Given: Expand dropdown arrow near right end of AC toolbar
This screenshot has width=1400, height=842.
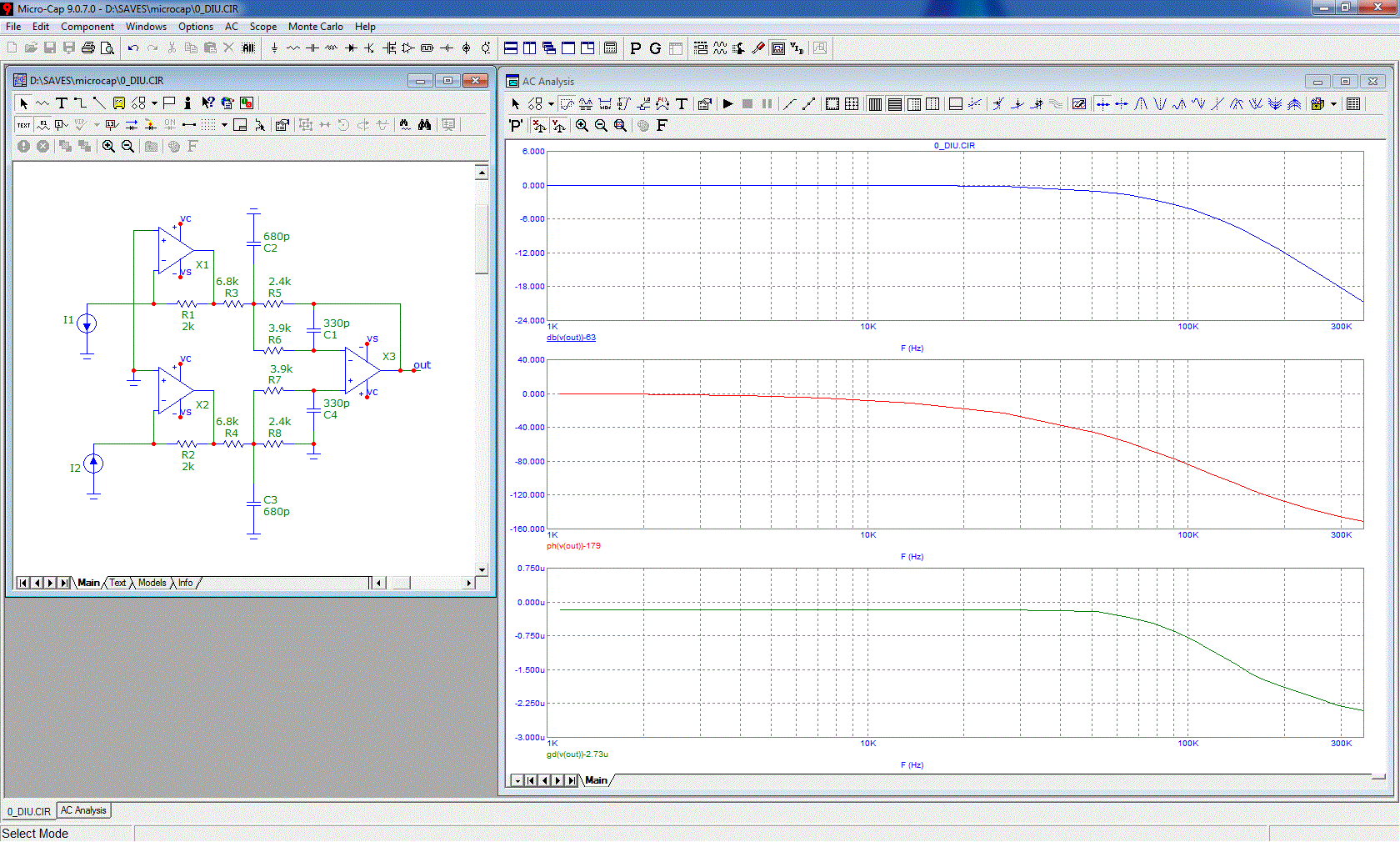Looking at the screenshot, I should (x=1333, y=103).
